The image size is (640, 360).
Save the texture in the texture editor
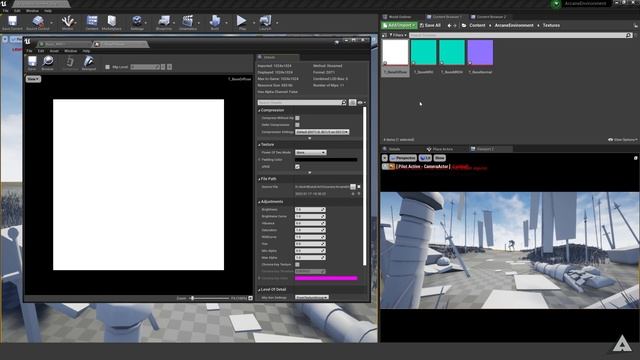[32, 63]
